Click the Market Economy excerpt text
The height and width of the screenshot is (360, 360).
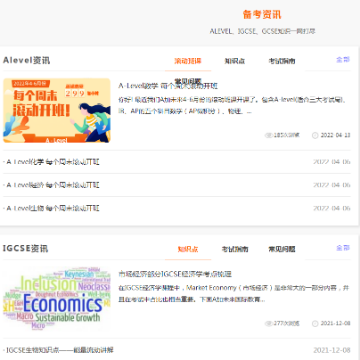[234, 294]
